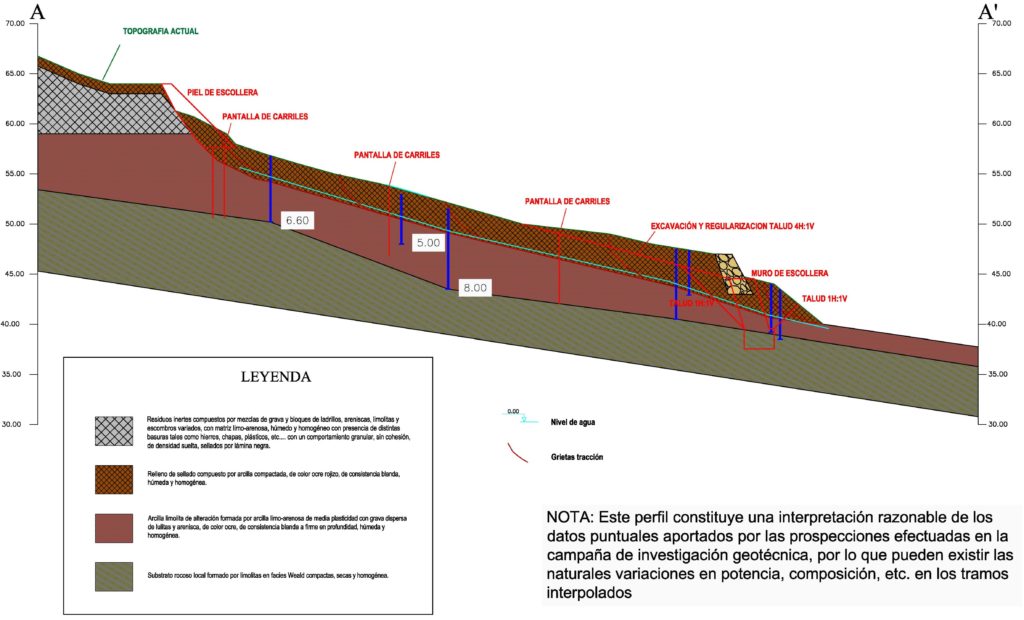Select the 8.00 dimension box
The height and width of the screenshot is (620, 1024).
[x=474, y=288]
